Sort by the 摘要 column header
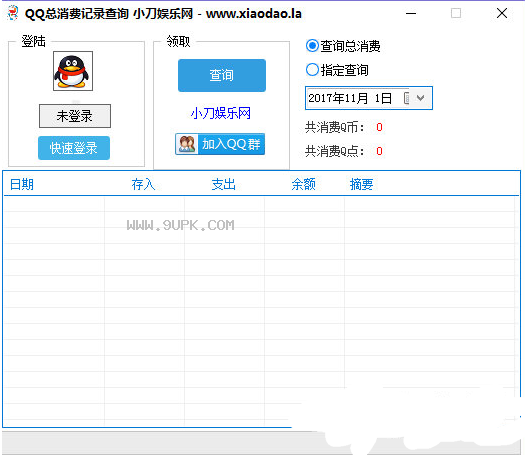The height and width of the screenshot is (455, 525). coord(362,184)
